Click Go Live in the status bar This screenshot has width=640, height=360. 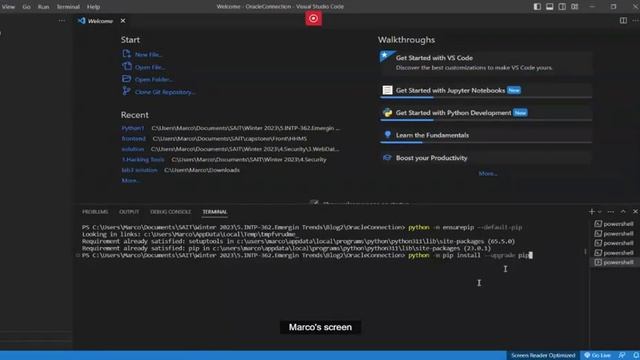(598, 356)
